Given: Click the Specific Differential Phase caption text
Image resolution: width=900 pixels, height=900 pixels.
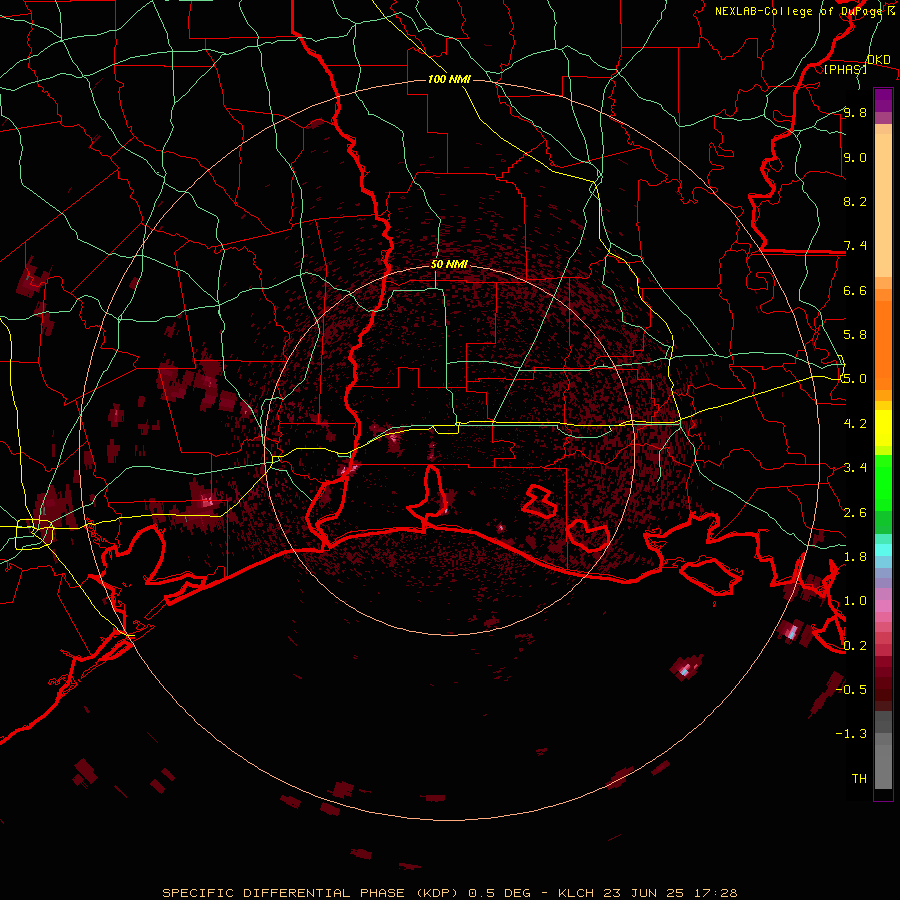Looking at the screenshot, I should tap(450, 893).
